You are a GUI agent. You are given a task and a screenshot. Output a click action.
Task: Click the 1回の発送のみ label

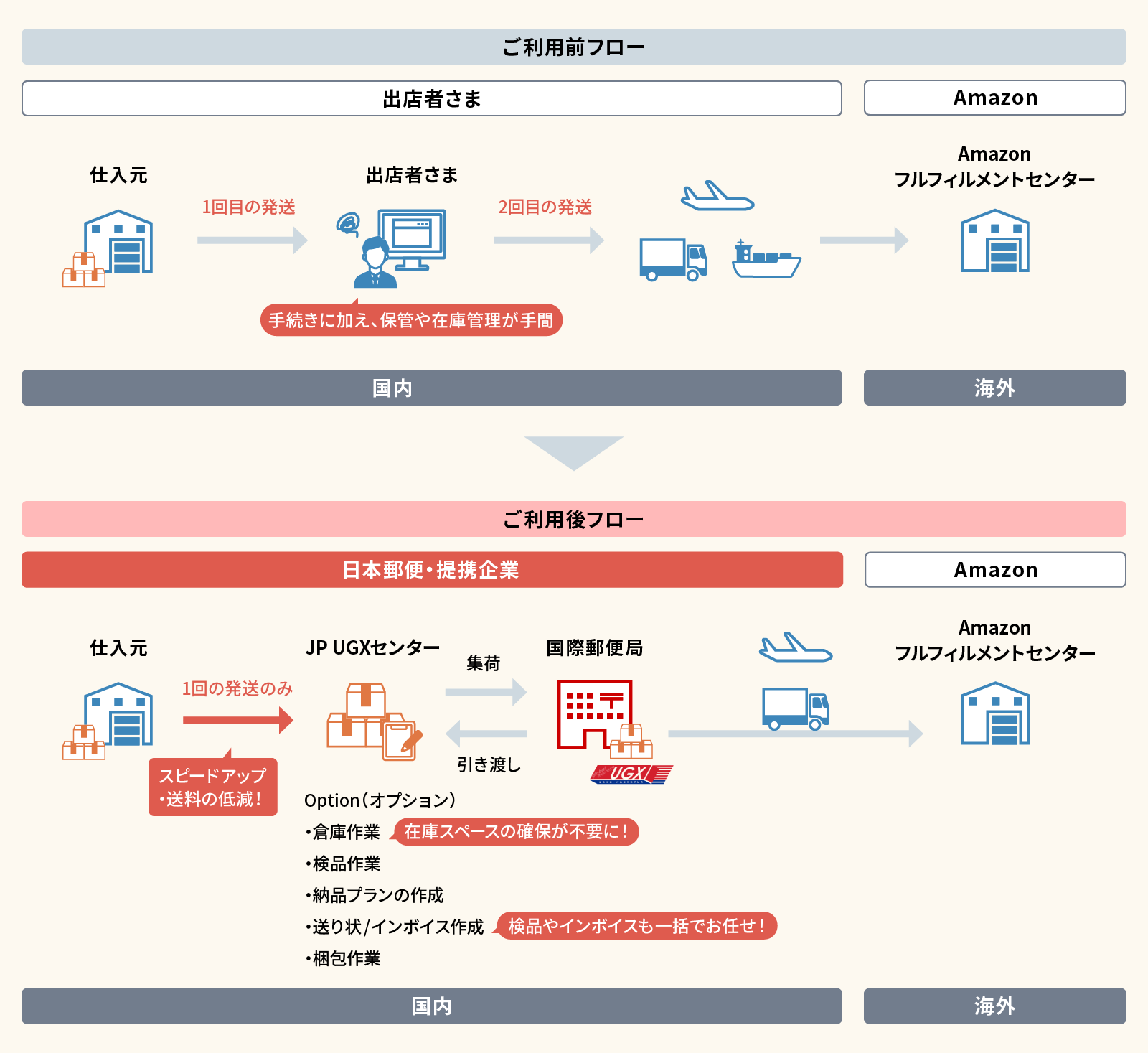(x=237, y=688)
